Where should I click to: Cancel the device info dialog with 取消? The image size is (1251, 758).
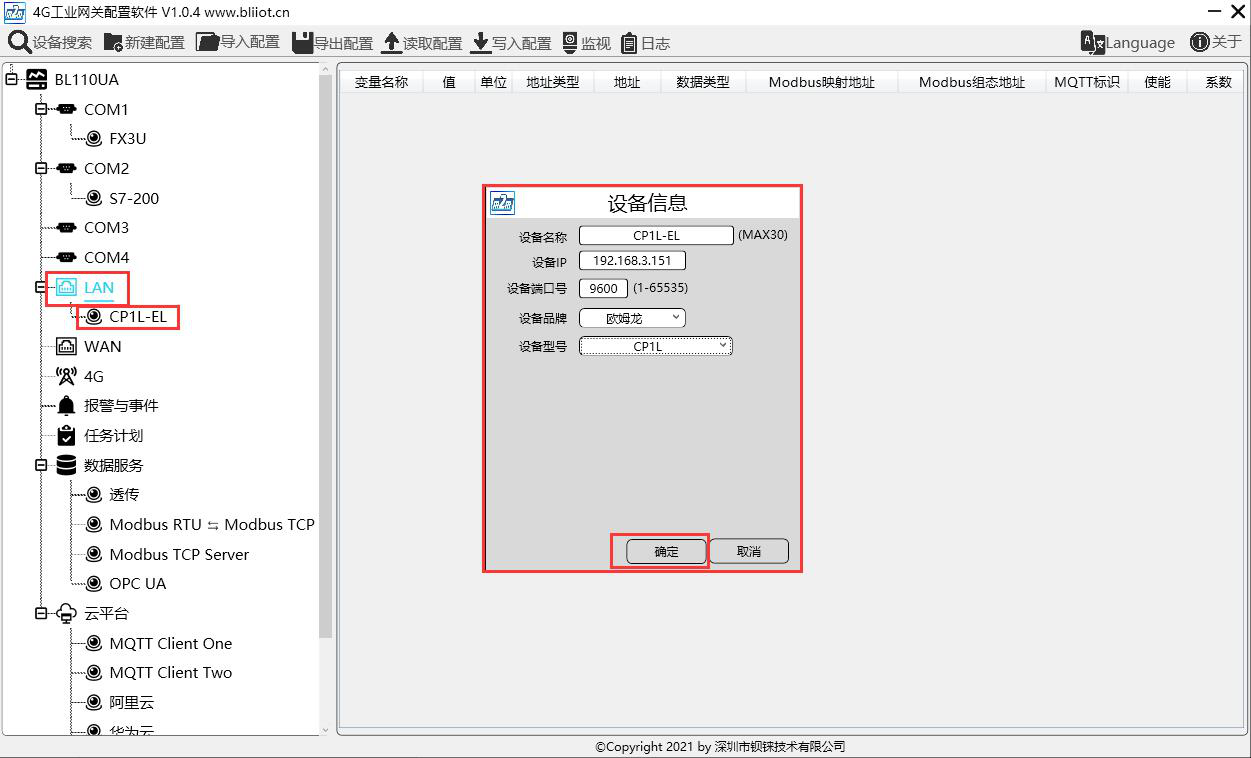coord(748,551)
